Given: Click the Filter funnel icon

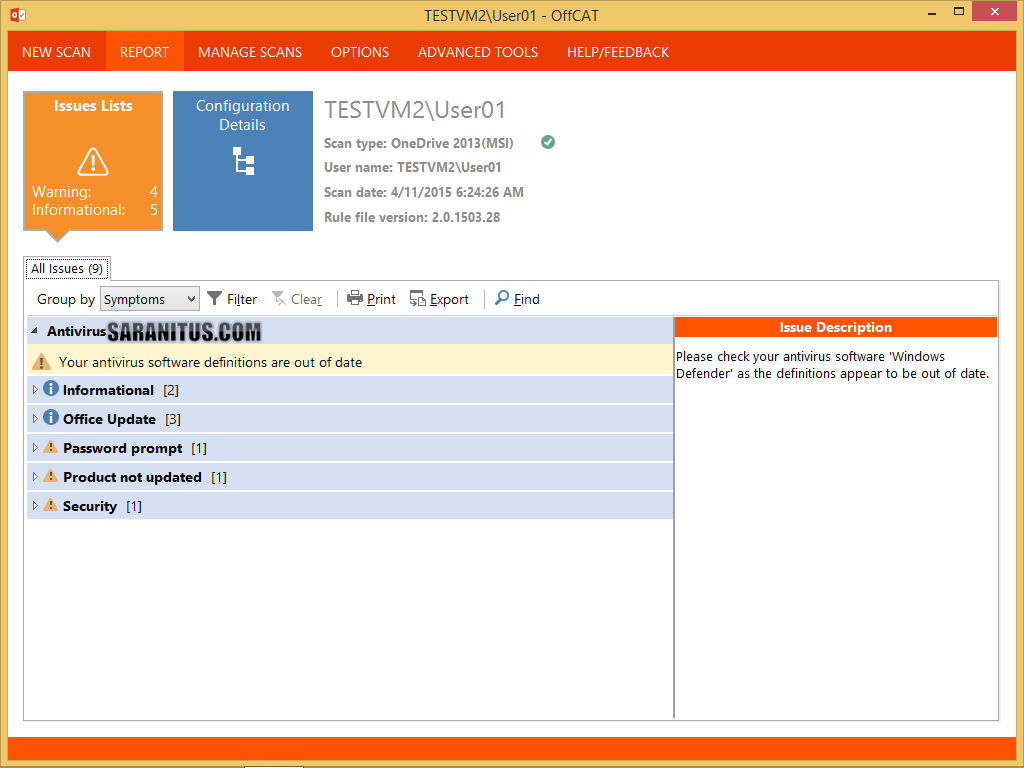Looking at the screenshot, I should click(214, 298).
